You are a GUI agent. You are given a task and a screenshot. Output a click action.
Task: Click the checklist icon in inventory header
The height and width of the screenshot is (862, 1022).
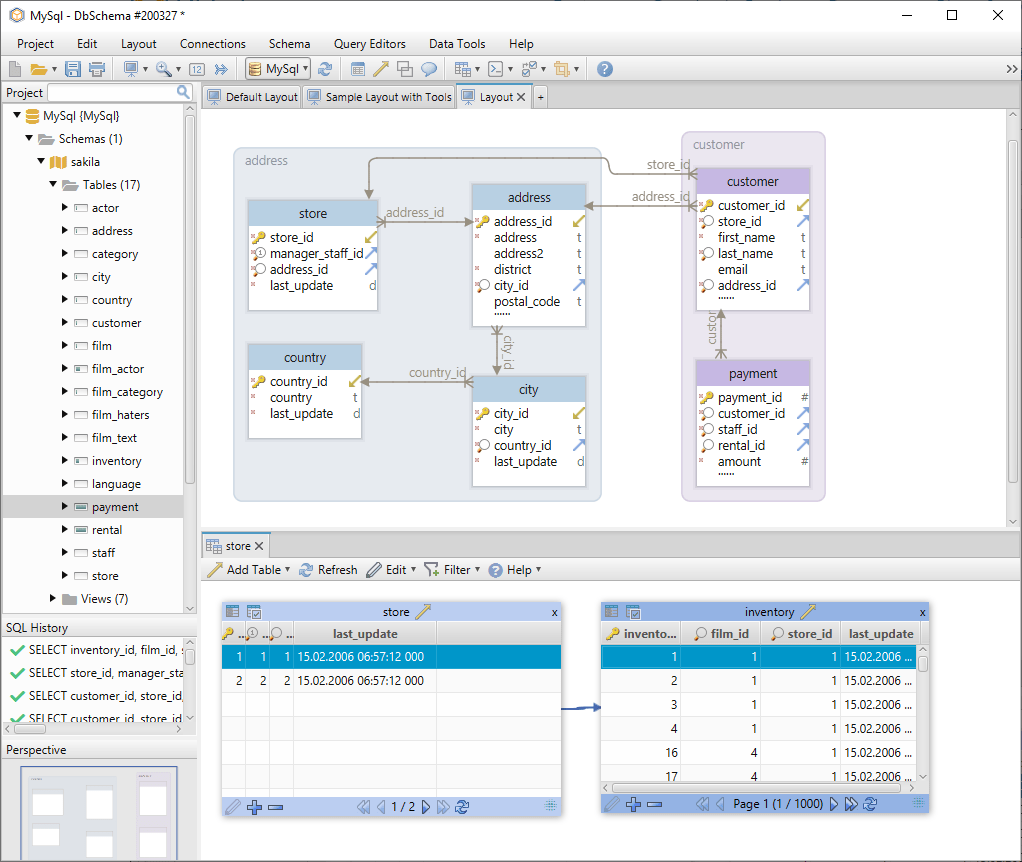point(634,612)
